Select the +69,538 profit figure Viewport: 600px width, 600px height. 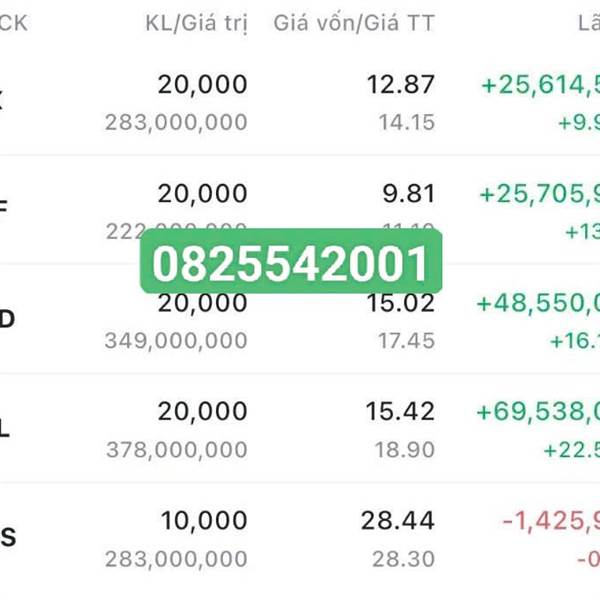point(538,412)
